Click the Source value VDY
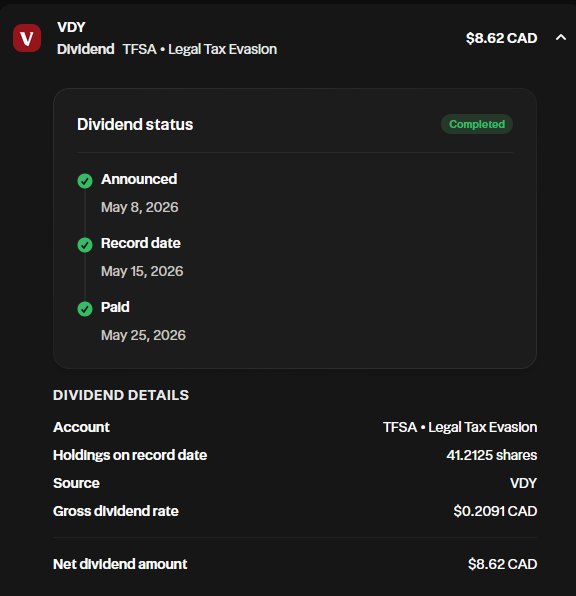576x596 pixels. [523, 483]
